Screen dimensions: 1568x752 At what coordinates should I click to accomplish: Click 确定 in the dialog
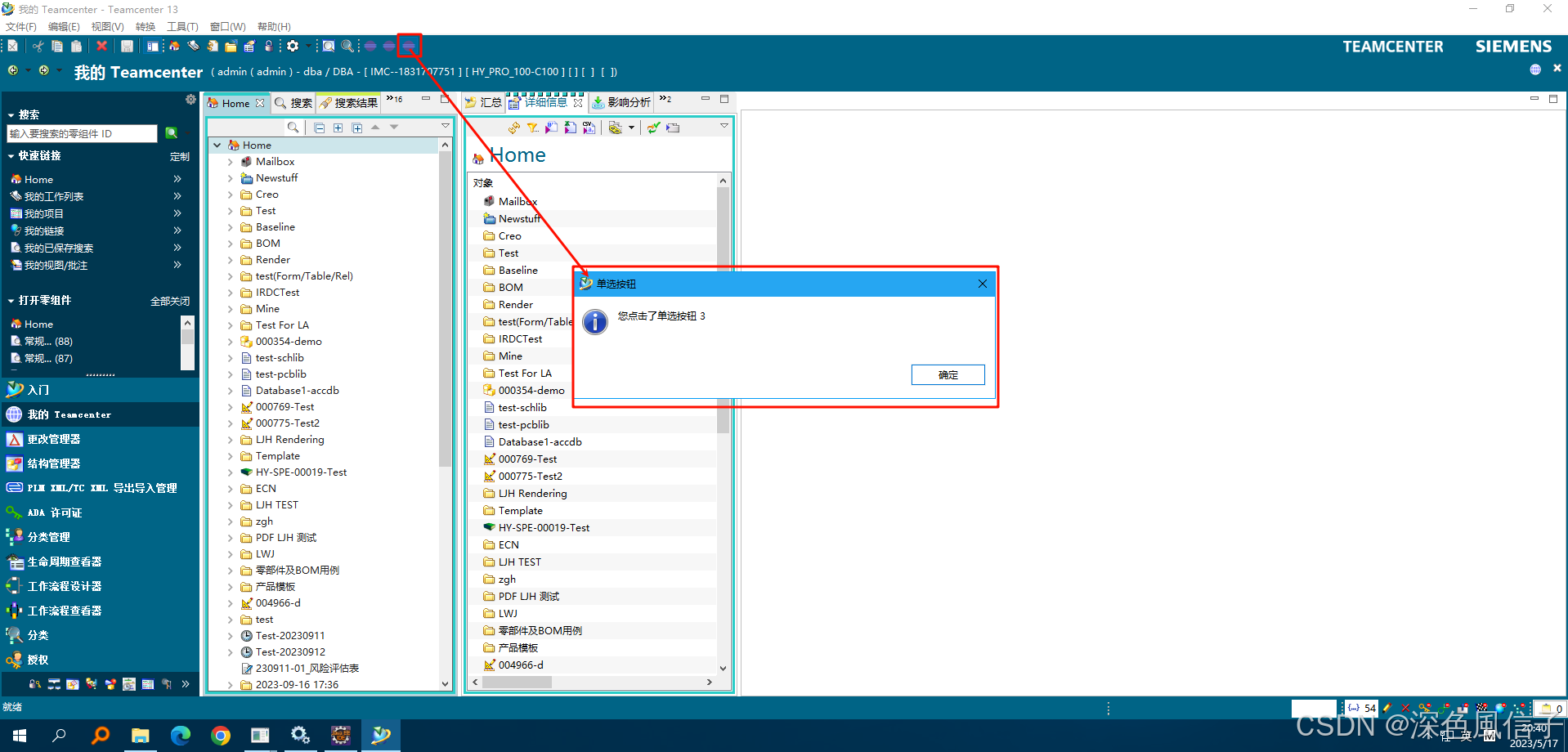point(948,374)
